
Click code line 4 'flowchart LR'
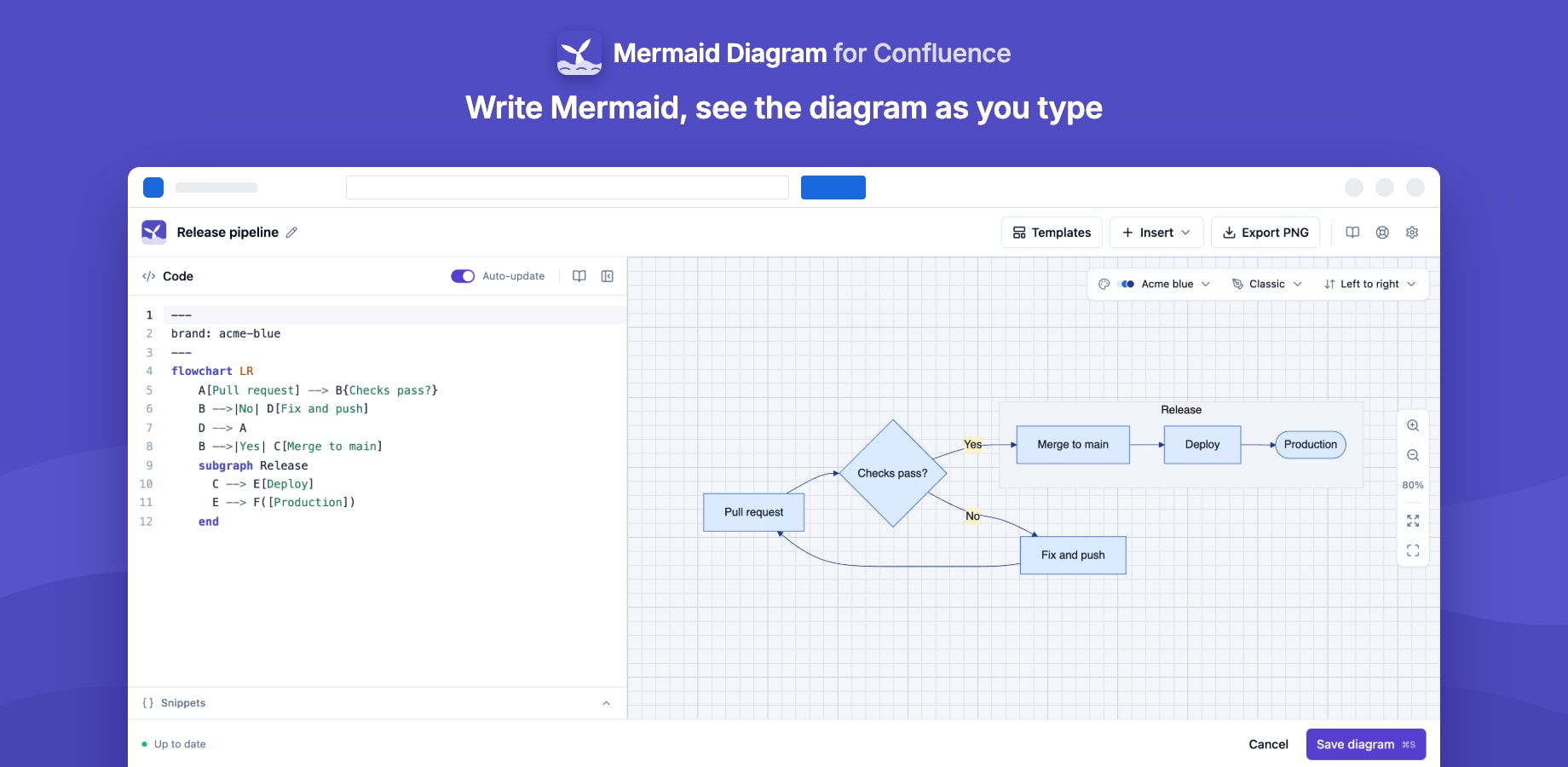coord(212,371)
